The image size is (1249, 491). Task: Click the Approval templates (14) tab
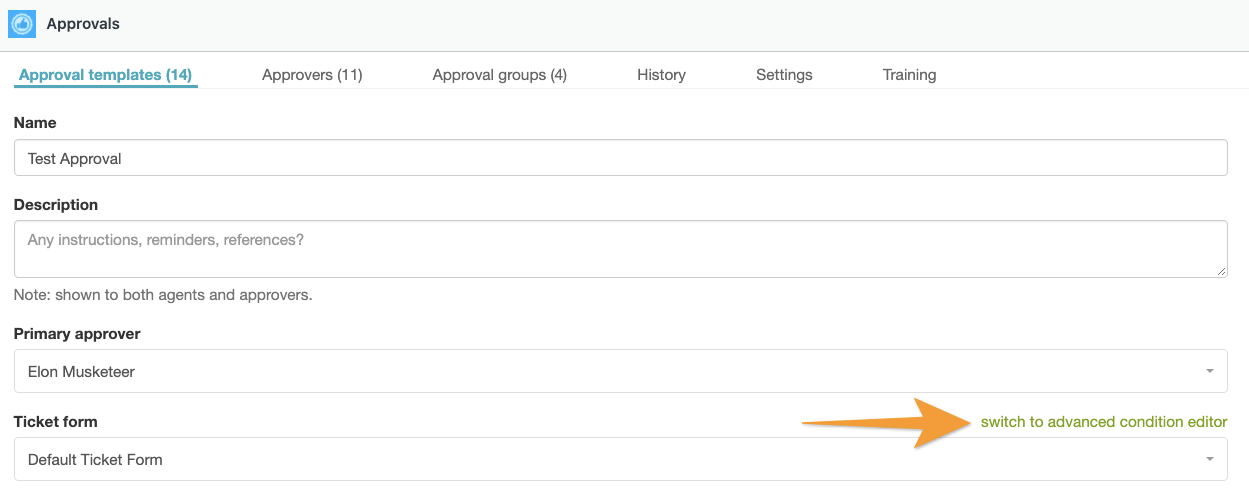pyautogui.click(x=105, y=75)
